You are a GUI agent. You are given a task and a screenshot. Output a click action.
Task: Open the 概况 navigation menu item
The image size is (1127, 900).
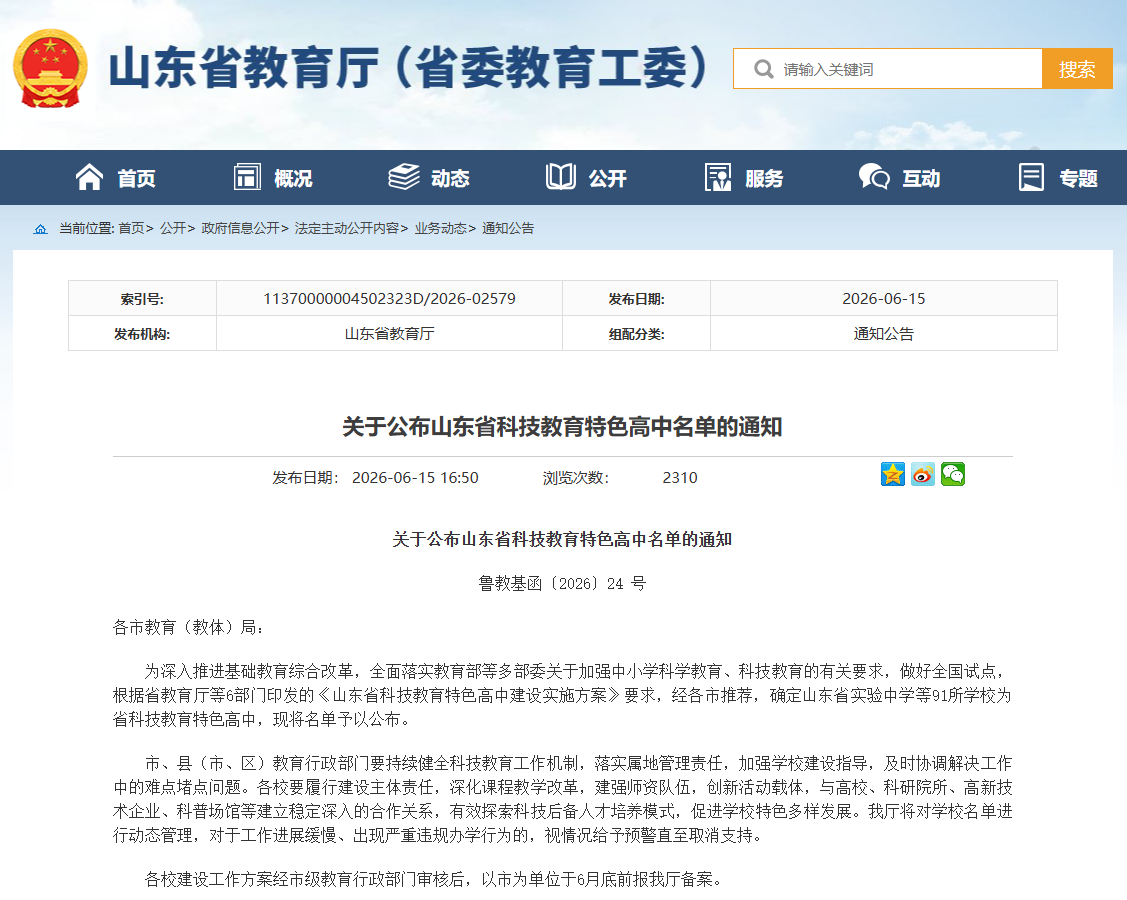(293, 178)
